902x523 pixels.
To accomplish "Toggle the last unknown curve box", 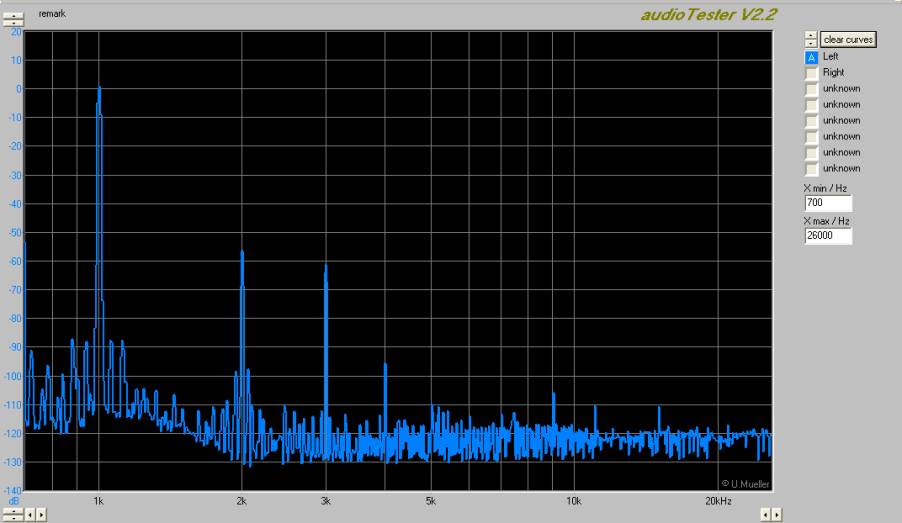I will pos(811,169).
